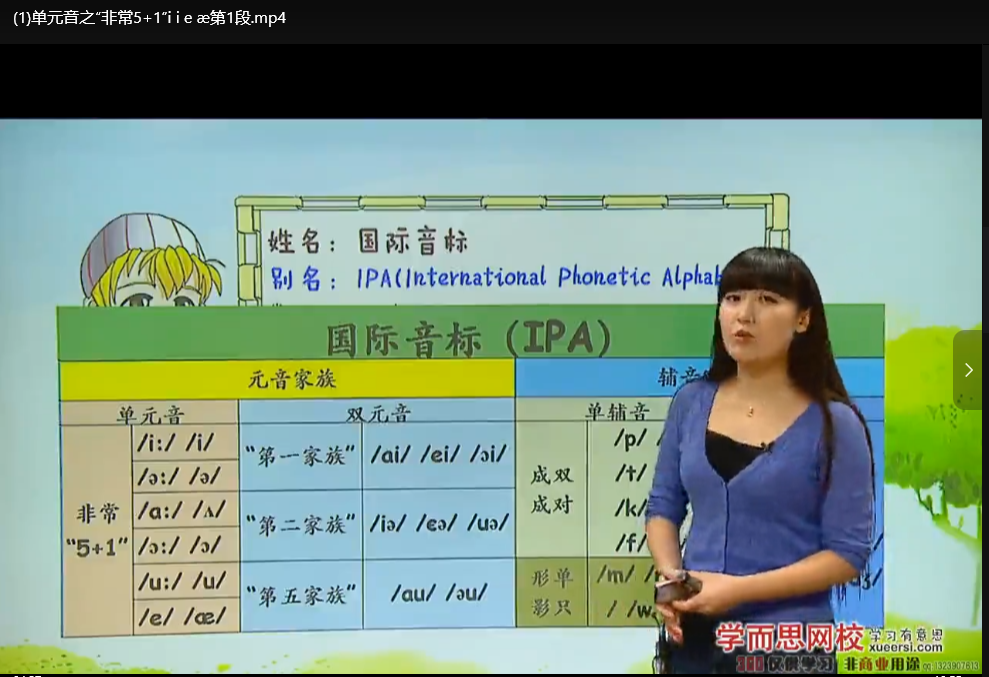The image size is (989, 677).
Task: Click the '形单影只' consonant label
Action: pyautogui.click(x=551, y=592)
